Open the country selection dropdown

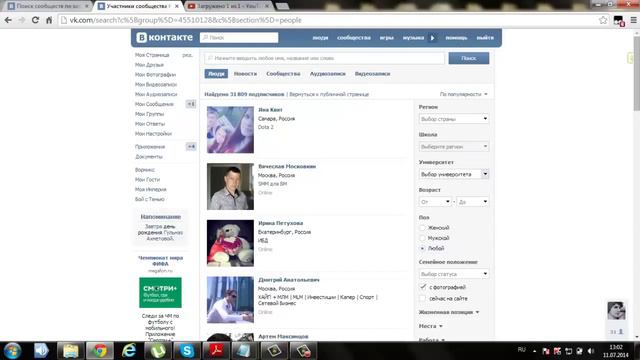[x=453, y=119]
